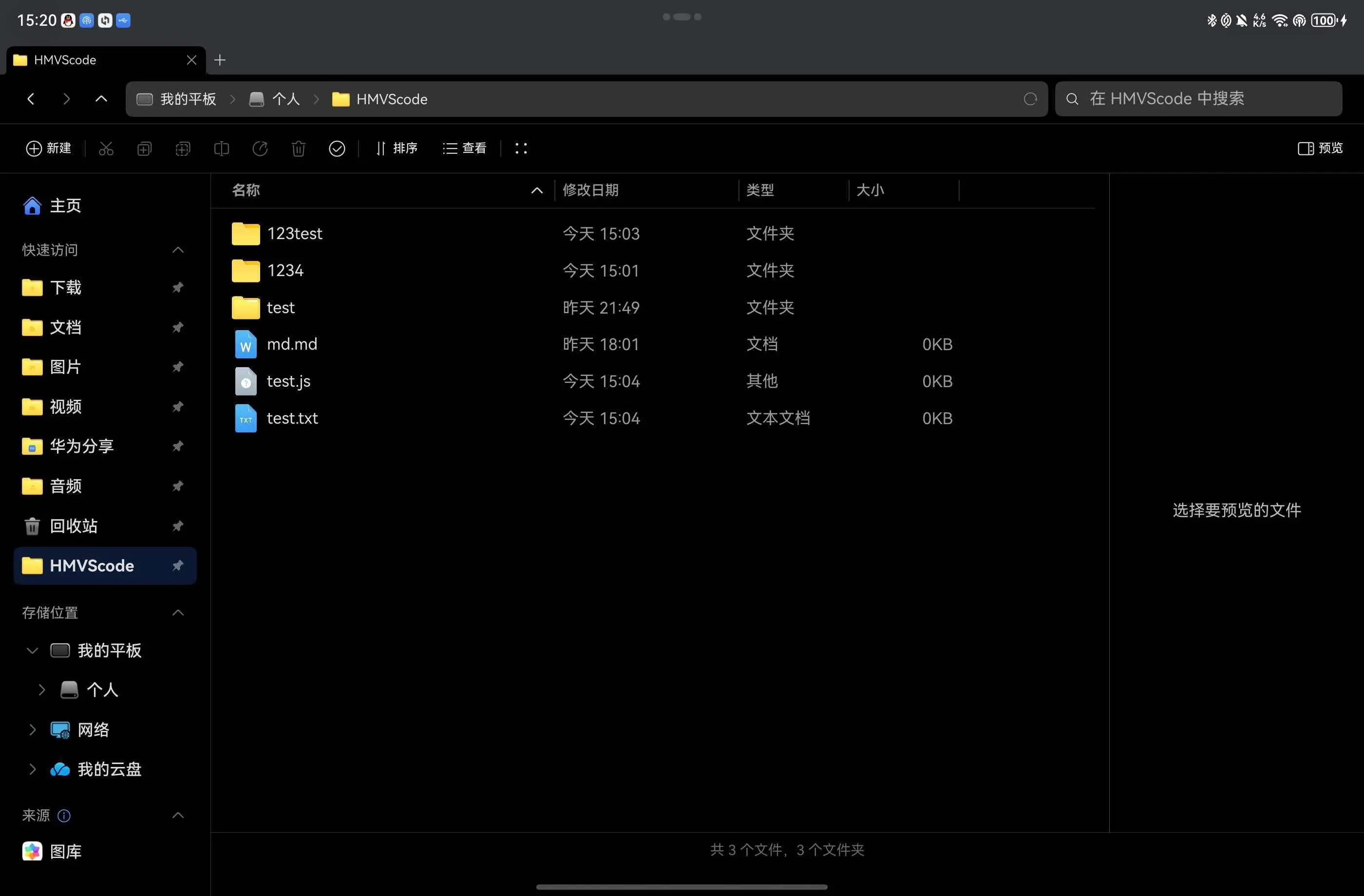
Task: Open a new tab with plus
Action: click(220, 60)
